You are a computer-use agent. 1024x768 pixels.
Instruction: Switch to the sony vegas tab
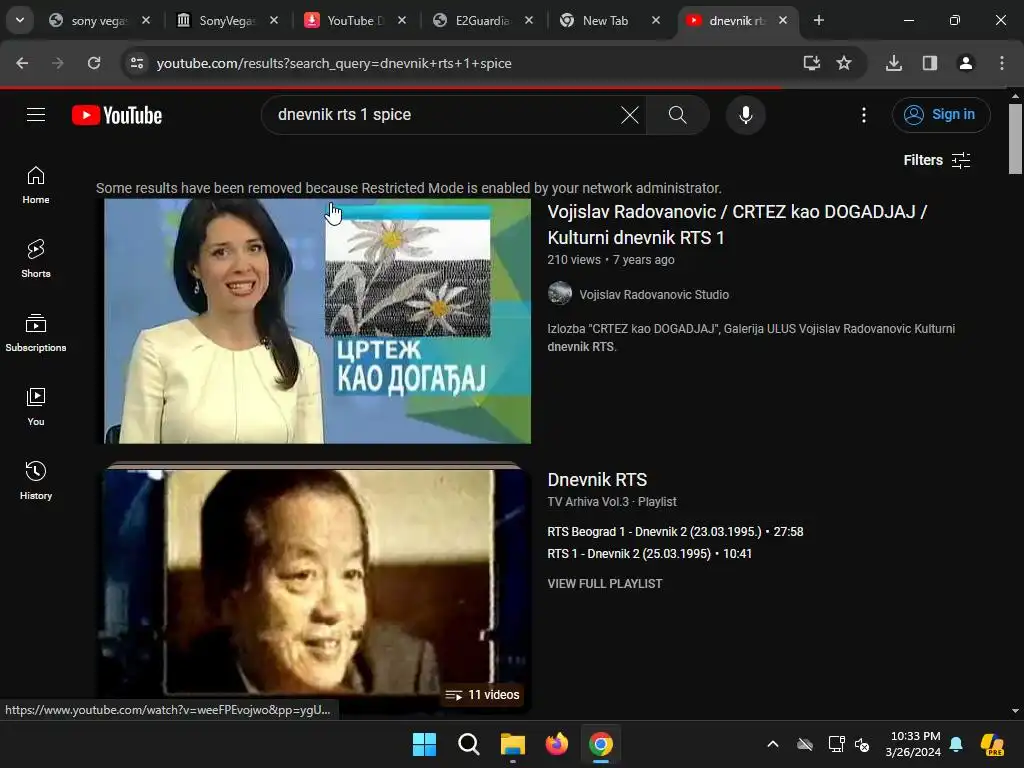tap(98, 21)
